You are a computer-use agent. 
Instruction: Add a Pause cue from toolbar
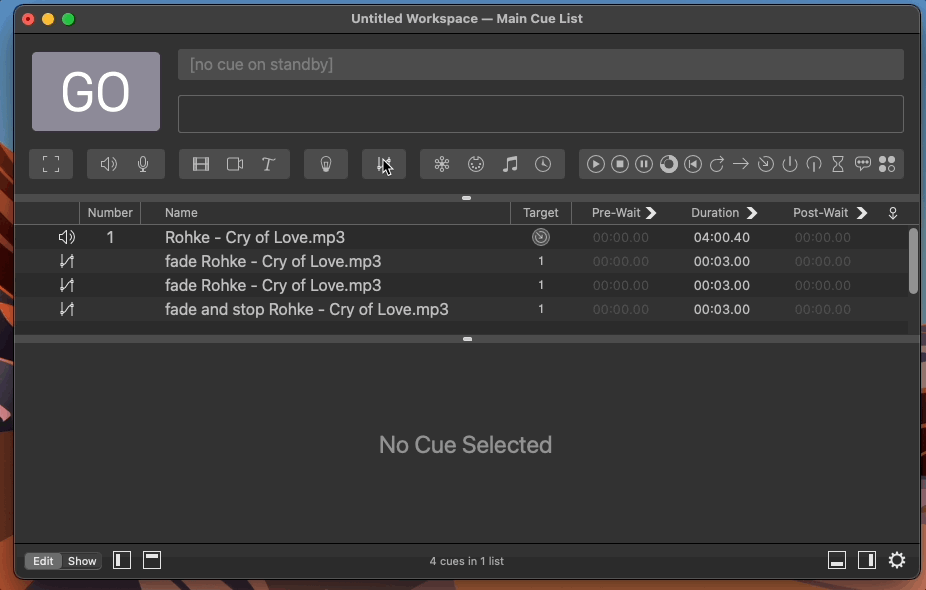644,164
